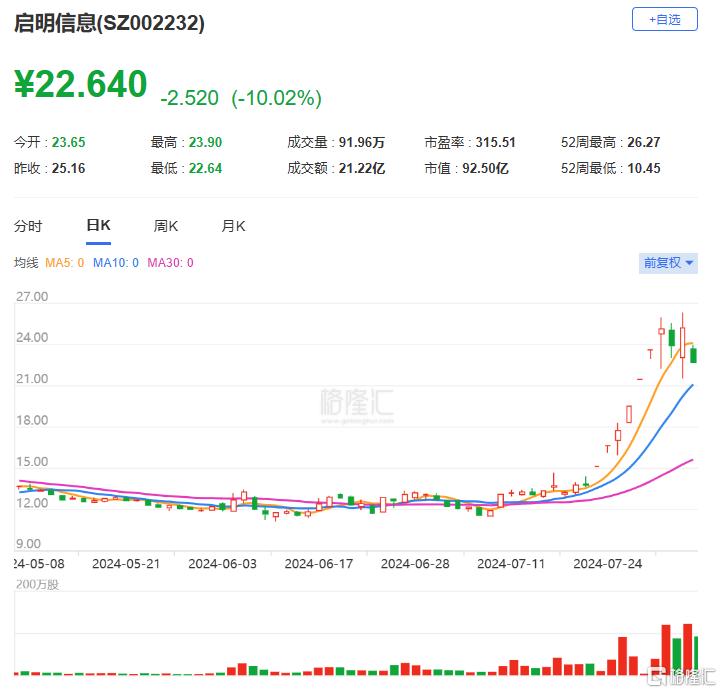
Task: Click the MA10 moving average label
Action: tap(116, 263)
